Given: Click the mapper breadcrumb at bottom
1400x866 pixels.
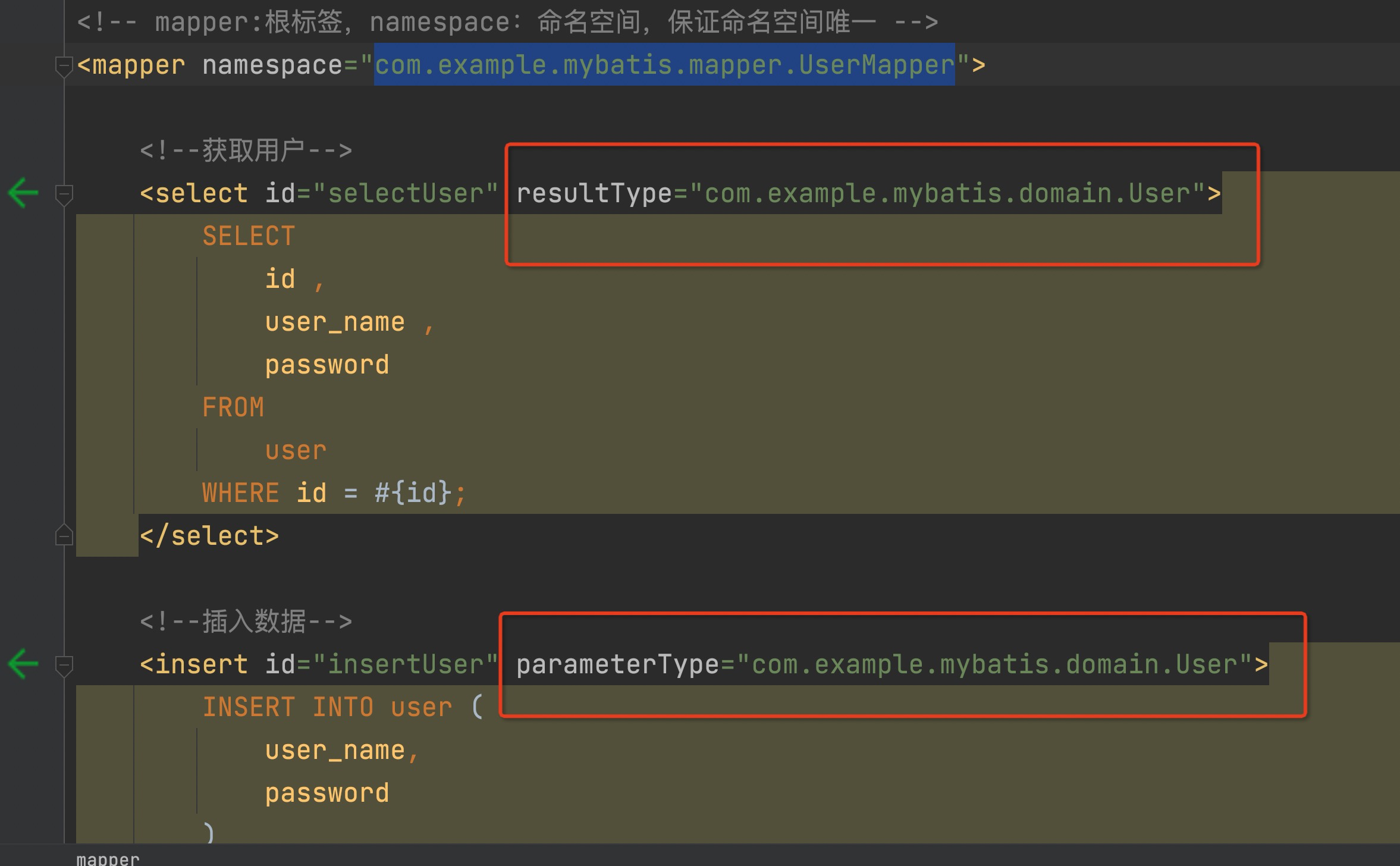Looking at the screenshot, I should [x=108, y=859].
